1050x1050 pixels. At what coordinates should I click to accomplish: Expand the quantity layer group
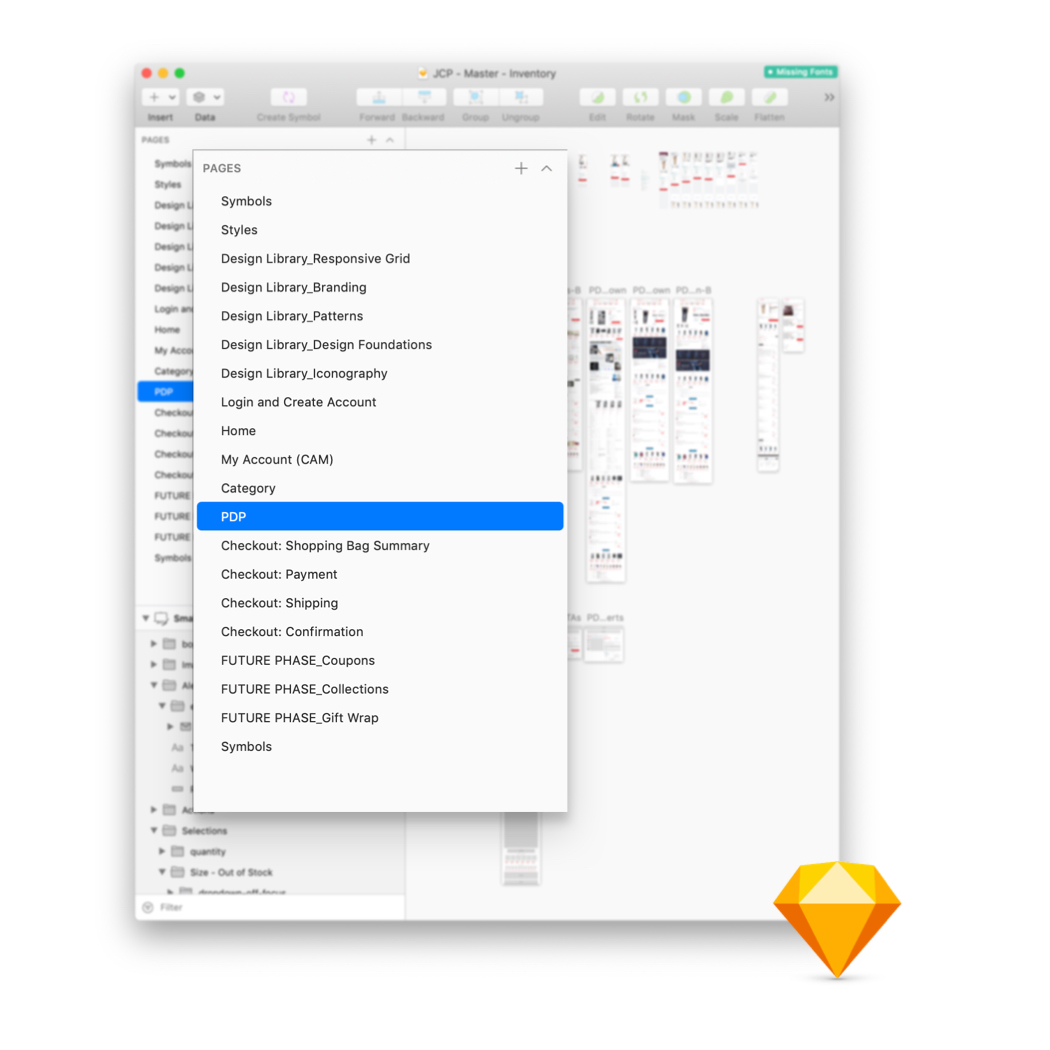point(163,851)
